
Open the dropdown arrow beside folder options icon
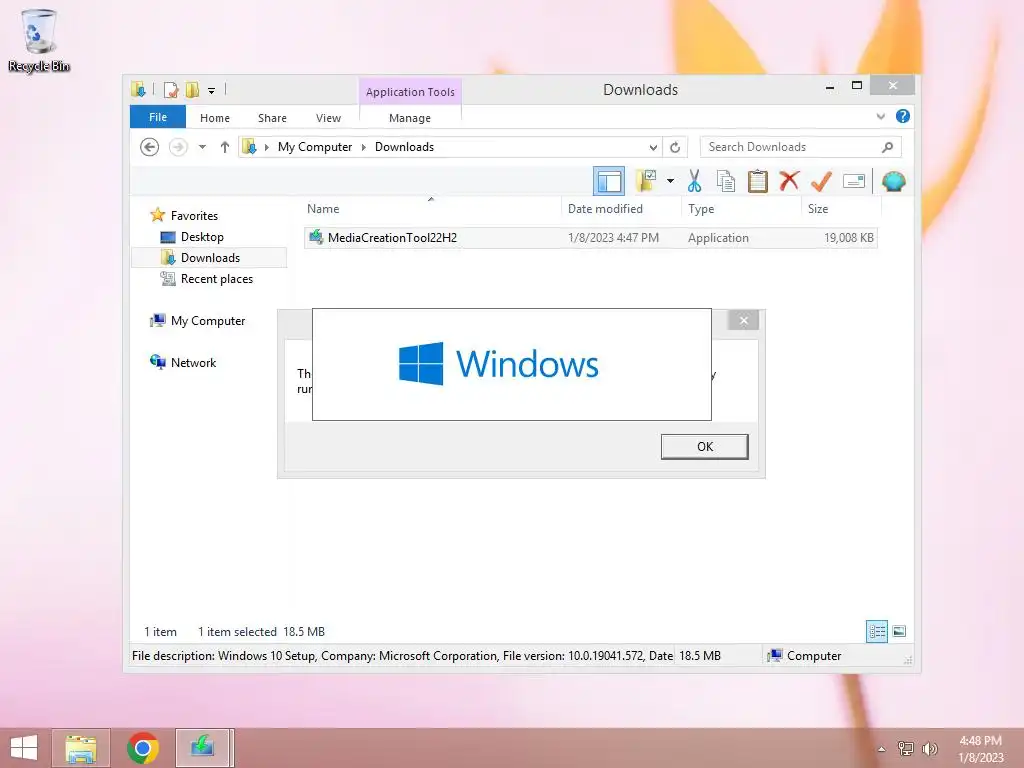pos(670,181)
